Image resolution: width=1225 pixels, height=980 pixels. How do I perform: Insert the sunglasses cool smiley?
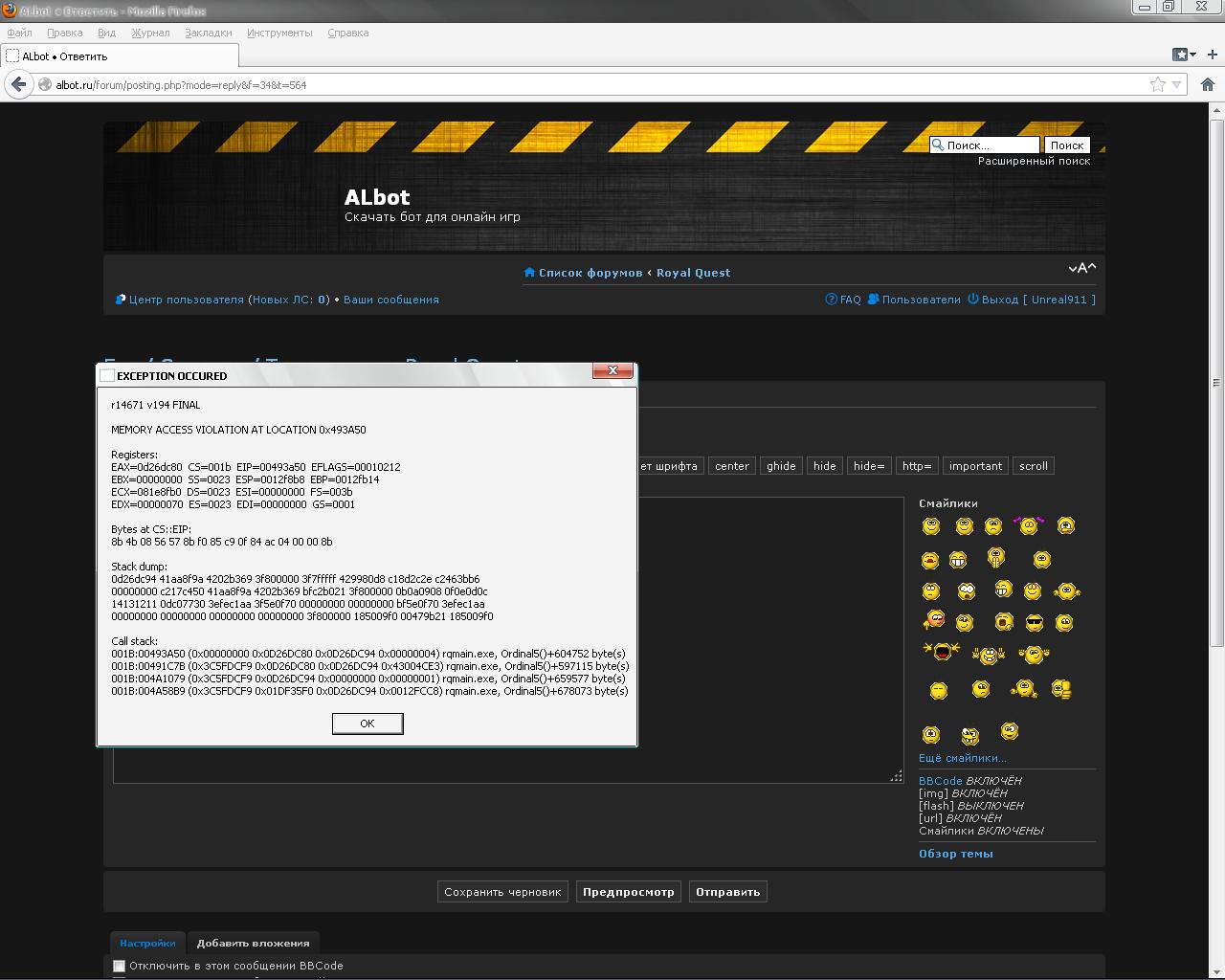pos(1035,623)
